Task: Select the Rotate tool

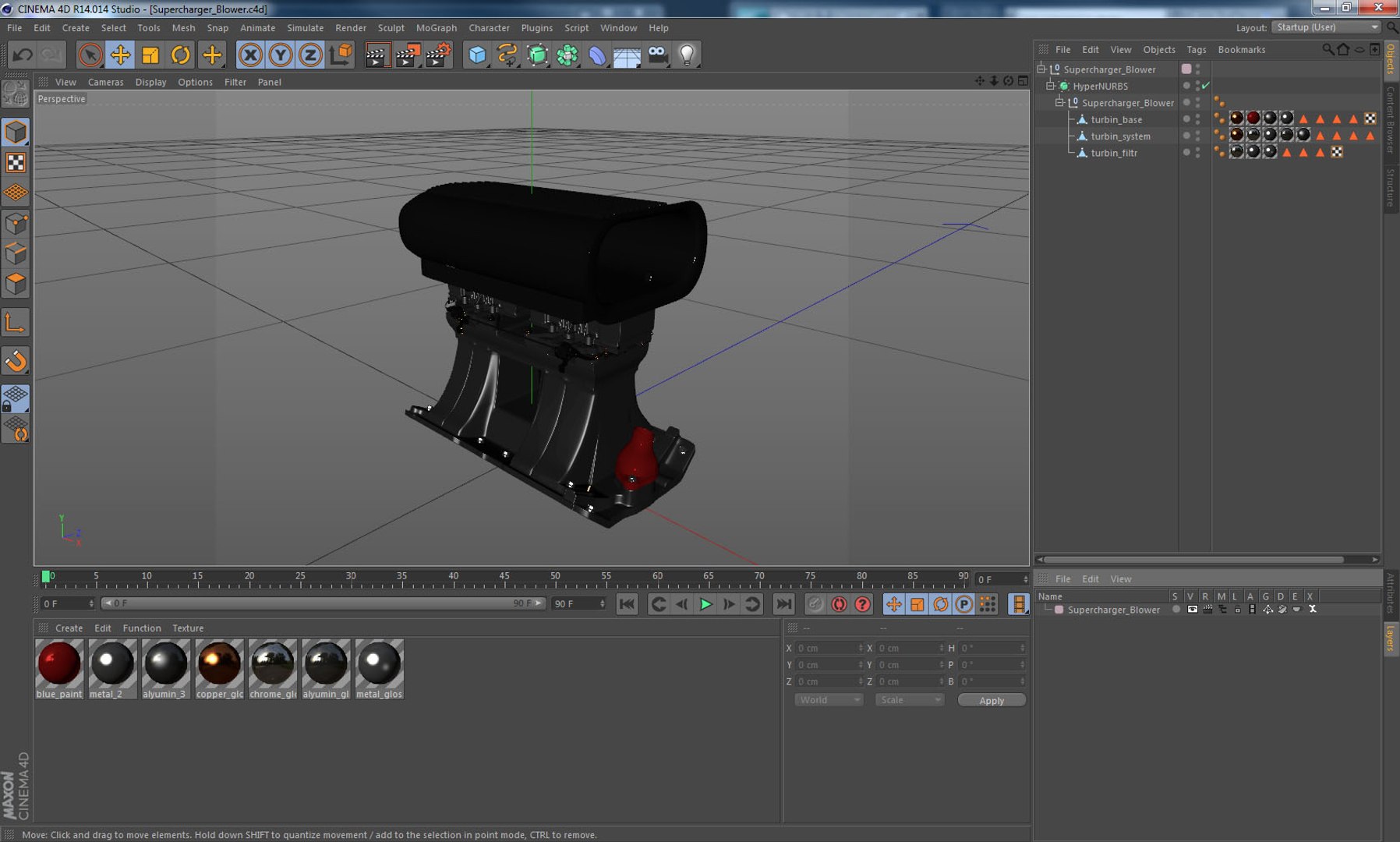Action: click(181, 55)
